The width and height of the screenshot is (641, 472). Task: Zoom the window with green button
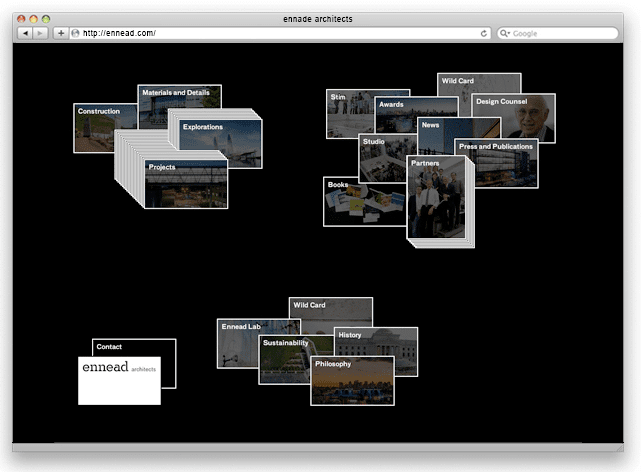(46, 19)
